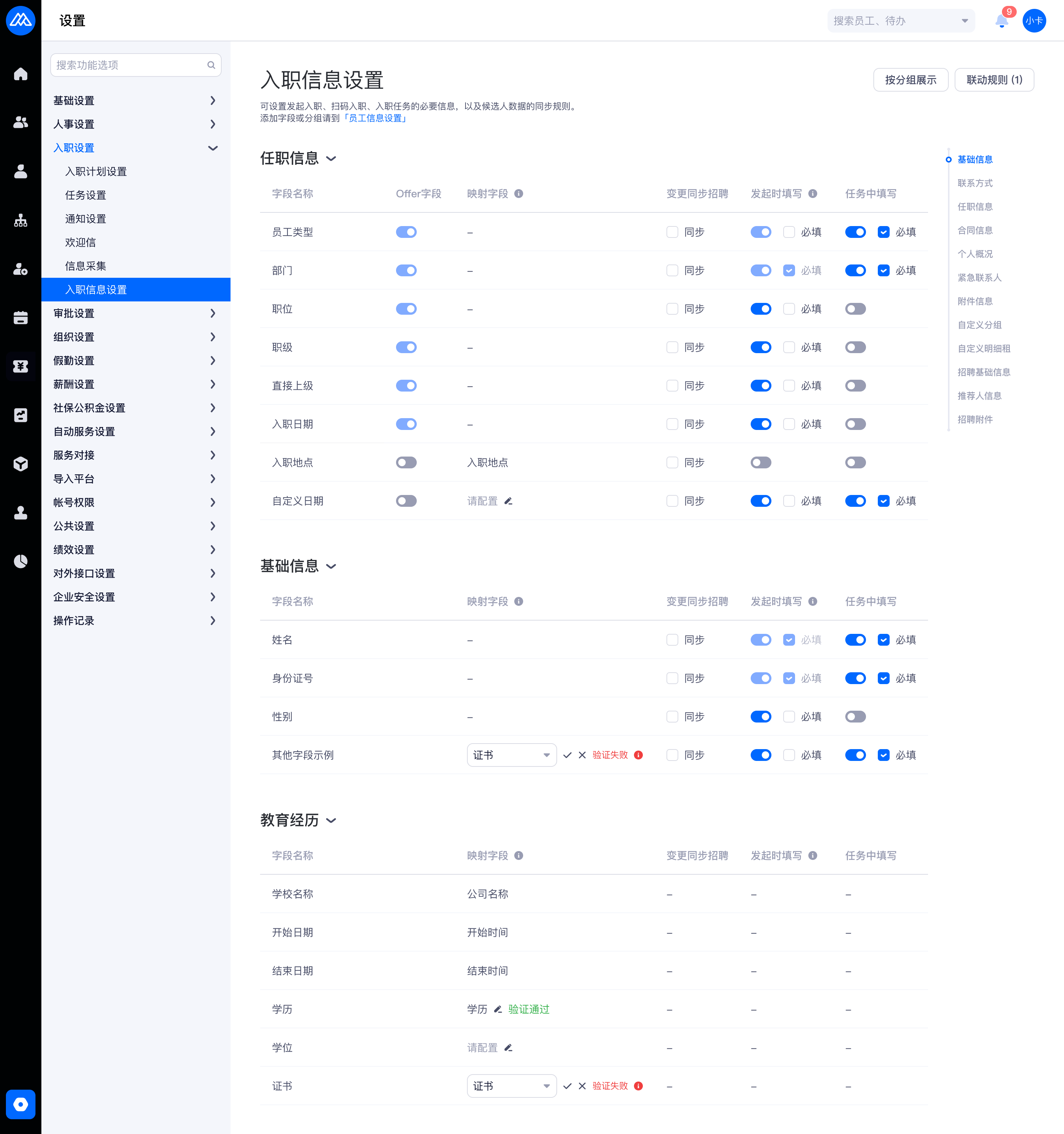
Task: Cancel X in 证书 education row
Action: pos(582,1086)
